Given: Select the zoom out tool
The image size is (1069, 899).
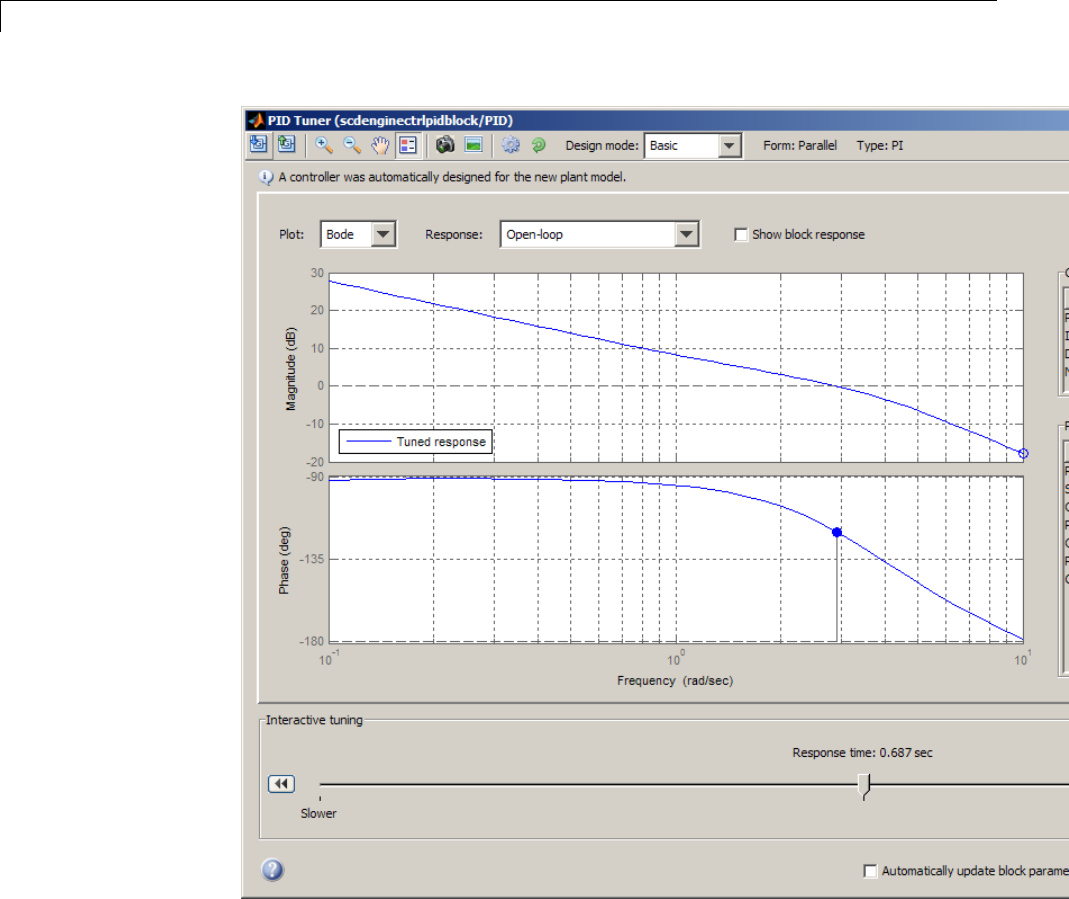Looking at the screenshot, I should point(352,145).
